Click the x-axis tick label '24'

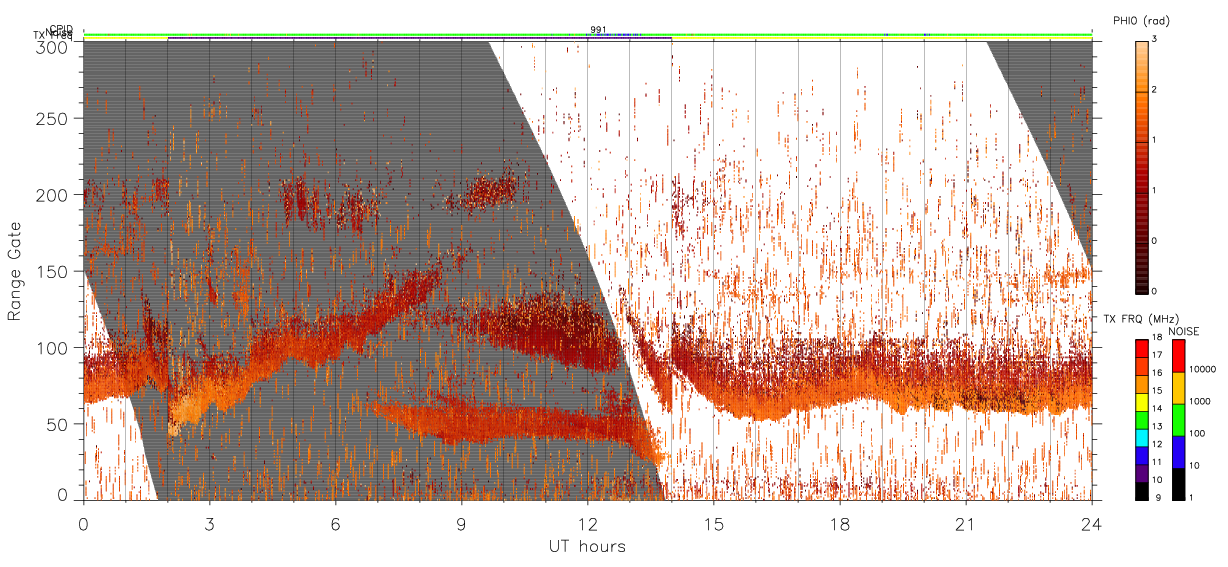point(1091,524)
